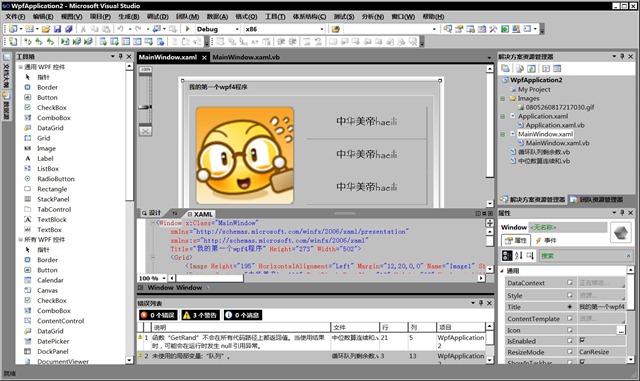Click the green Start Debugging arrow
This screenshot has width=640, height=381.
(187, 29)
